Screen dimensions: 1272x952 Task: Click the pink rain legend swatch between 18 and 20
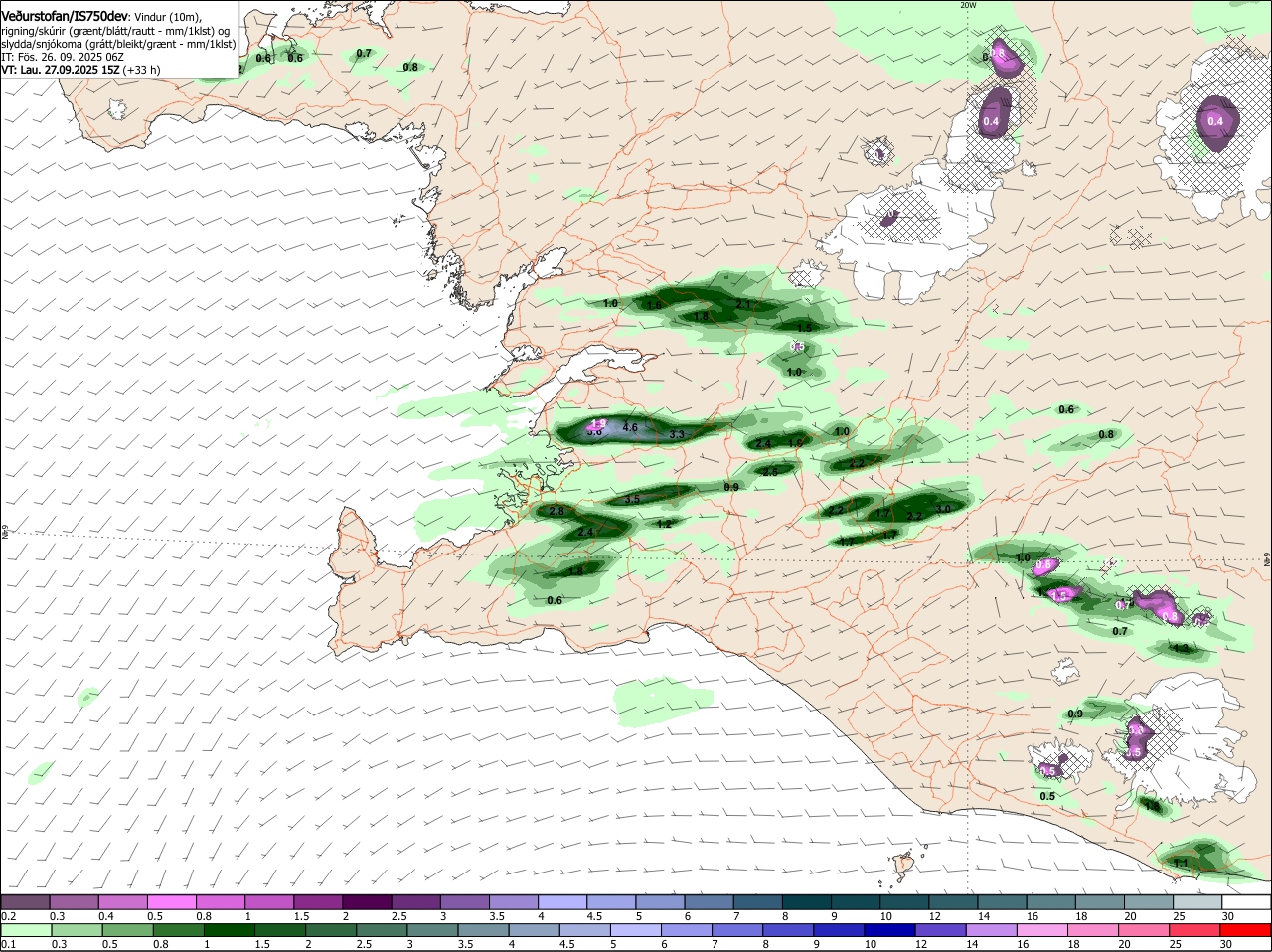pos(1092,929)
